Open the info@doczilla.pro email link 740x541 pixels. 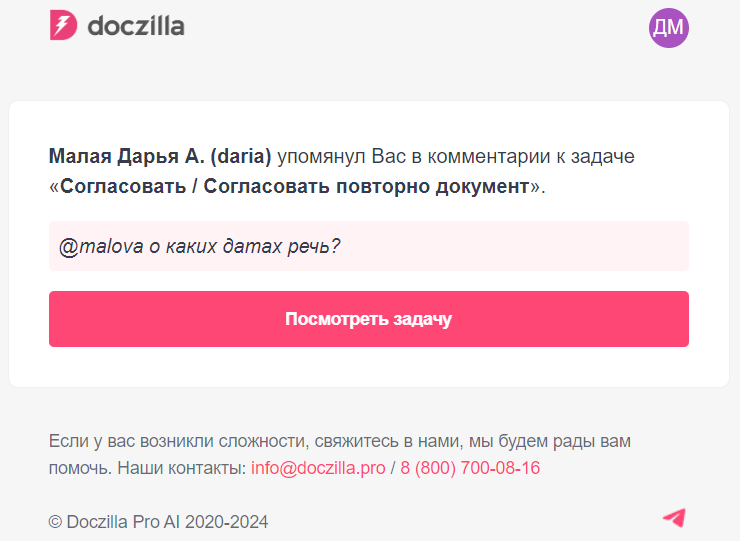click(x=318, y=468)
